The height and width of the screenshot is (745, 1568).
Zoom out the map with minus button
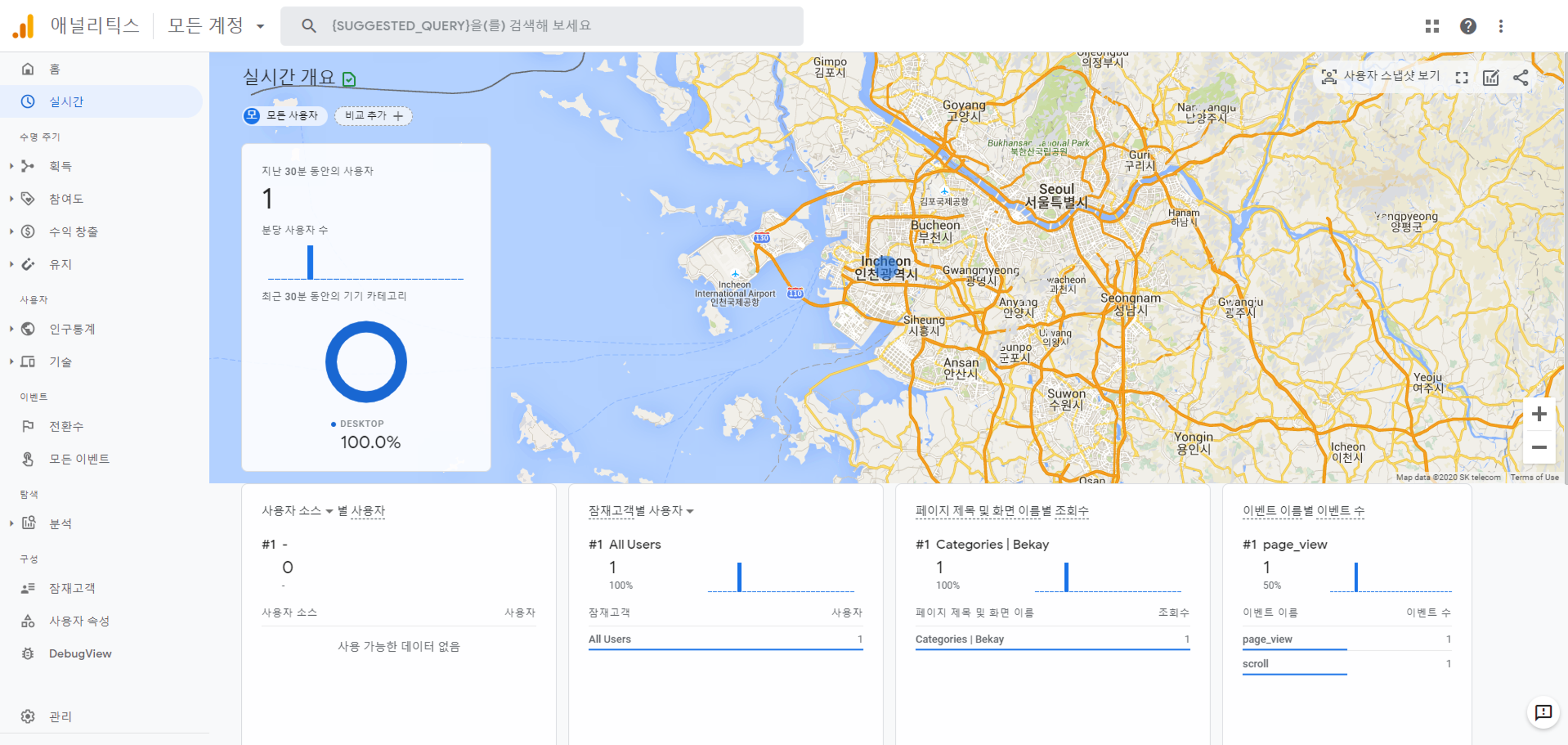click(1539, 447)
